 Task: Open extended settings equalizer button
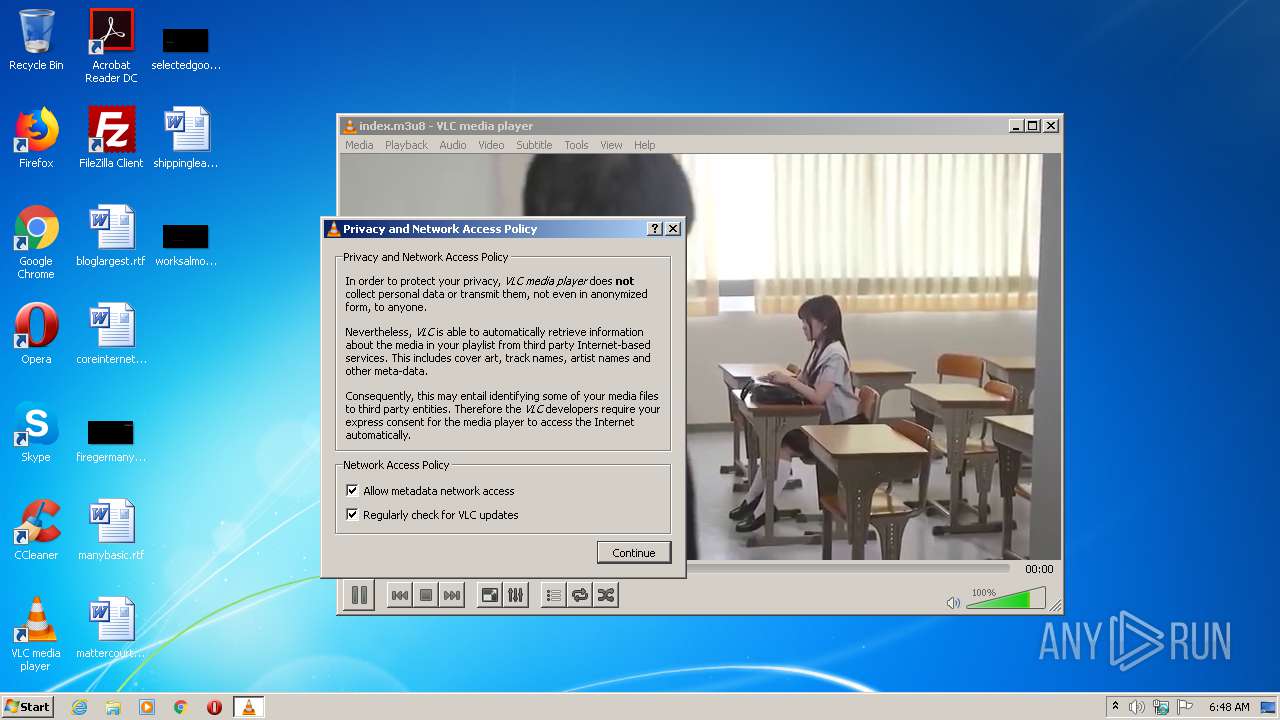pos(515,595)
